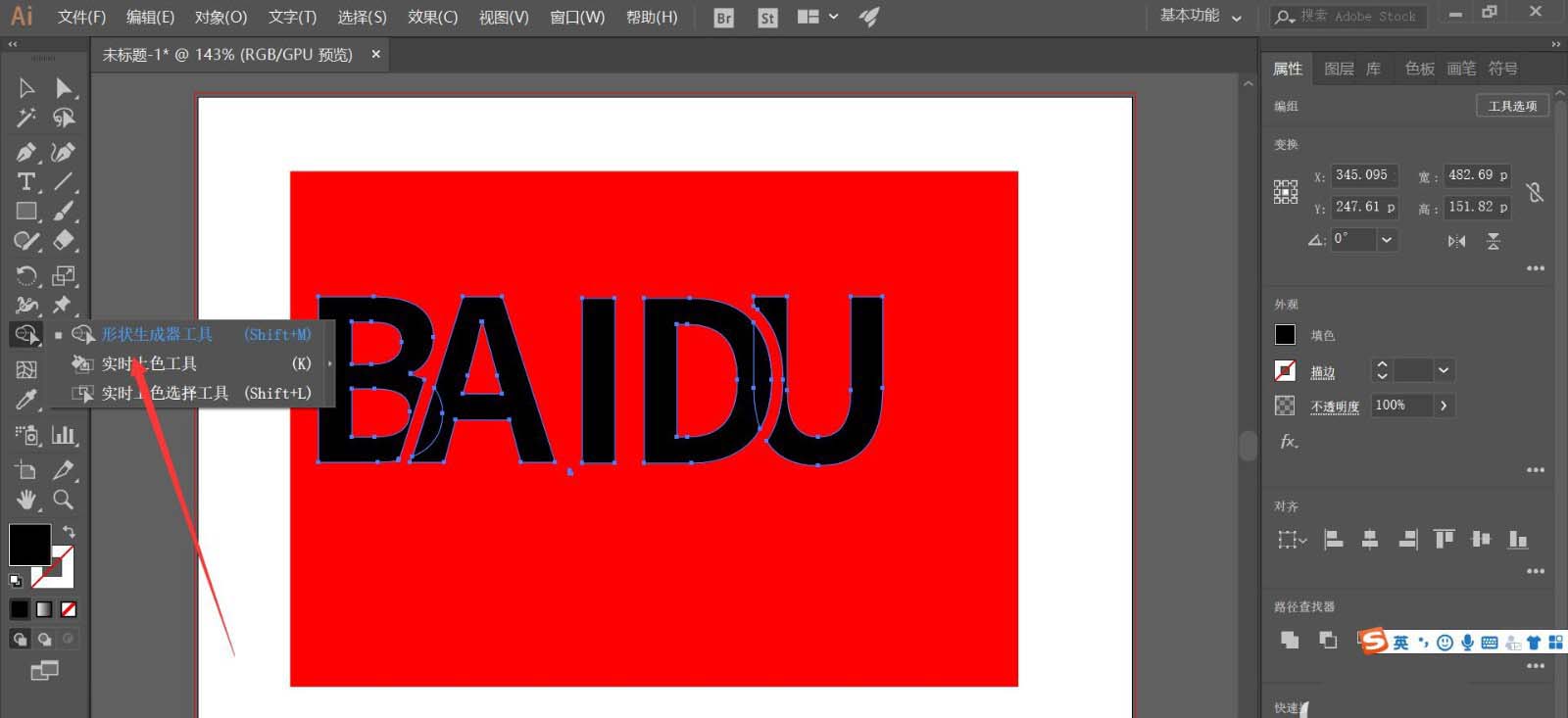The height and width of the screenshot is (718, 1568).
Task: Expand the opacity slider arrow
Action: pos(1444,406)
